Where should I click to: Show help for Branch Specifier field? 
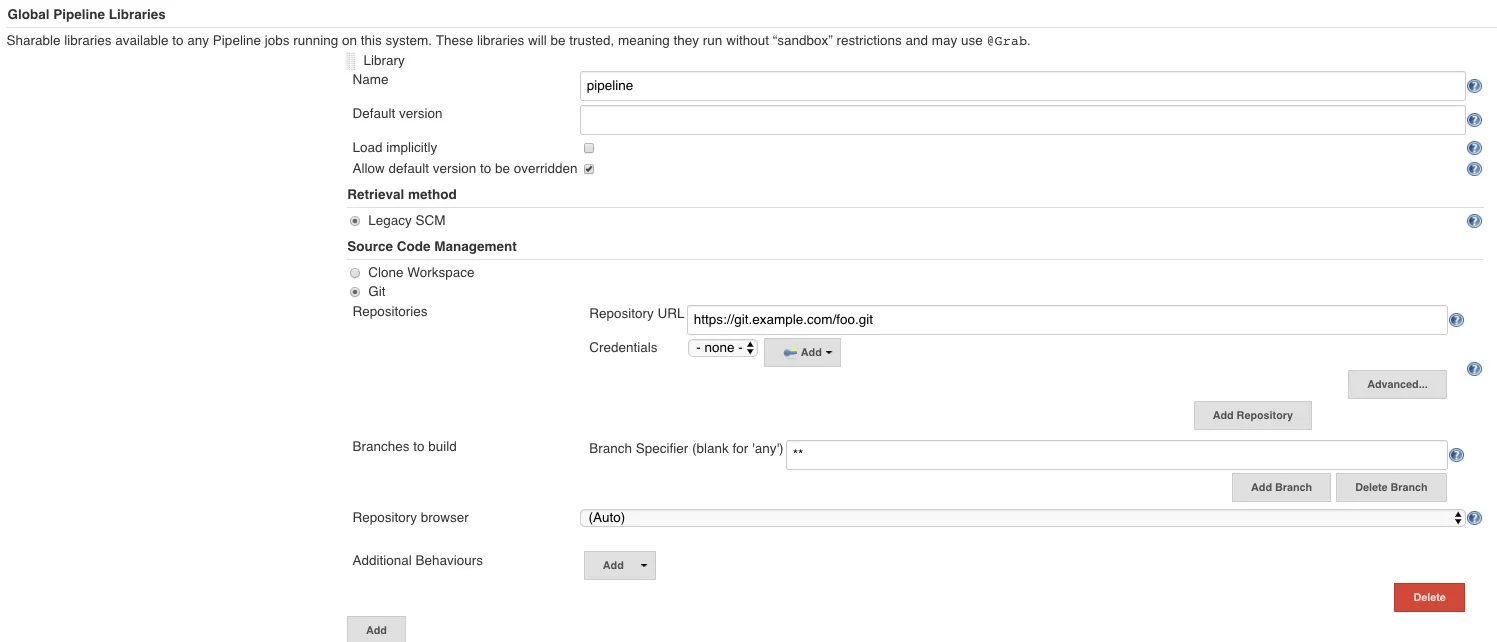(1456, 455)
